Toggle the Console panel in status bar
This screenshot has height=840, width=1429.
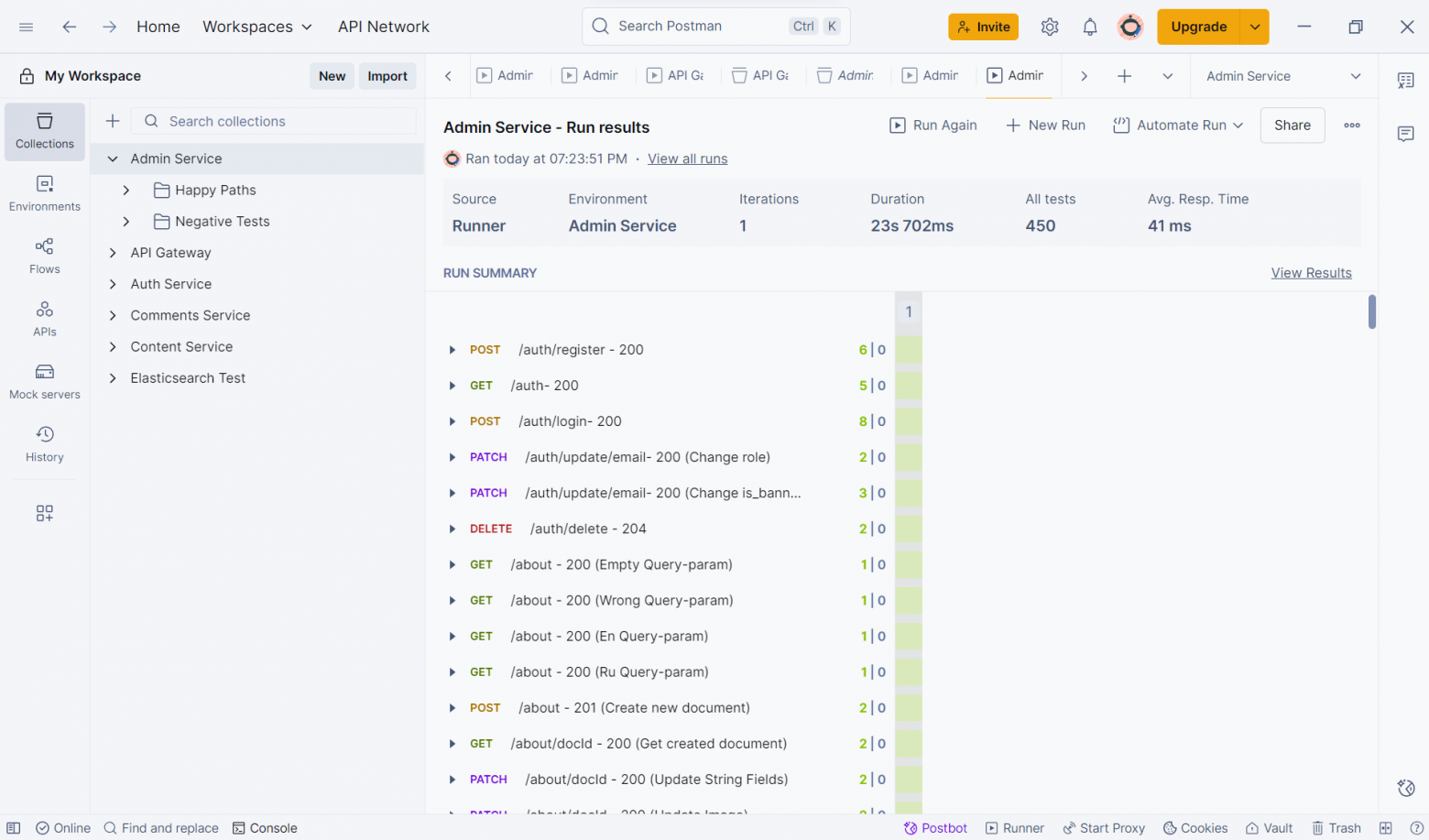265,828
